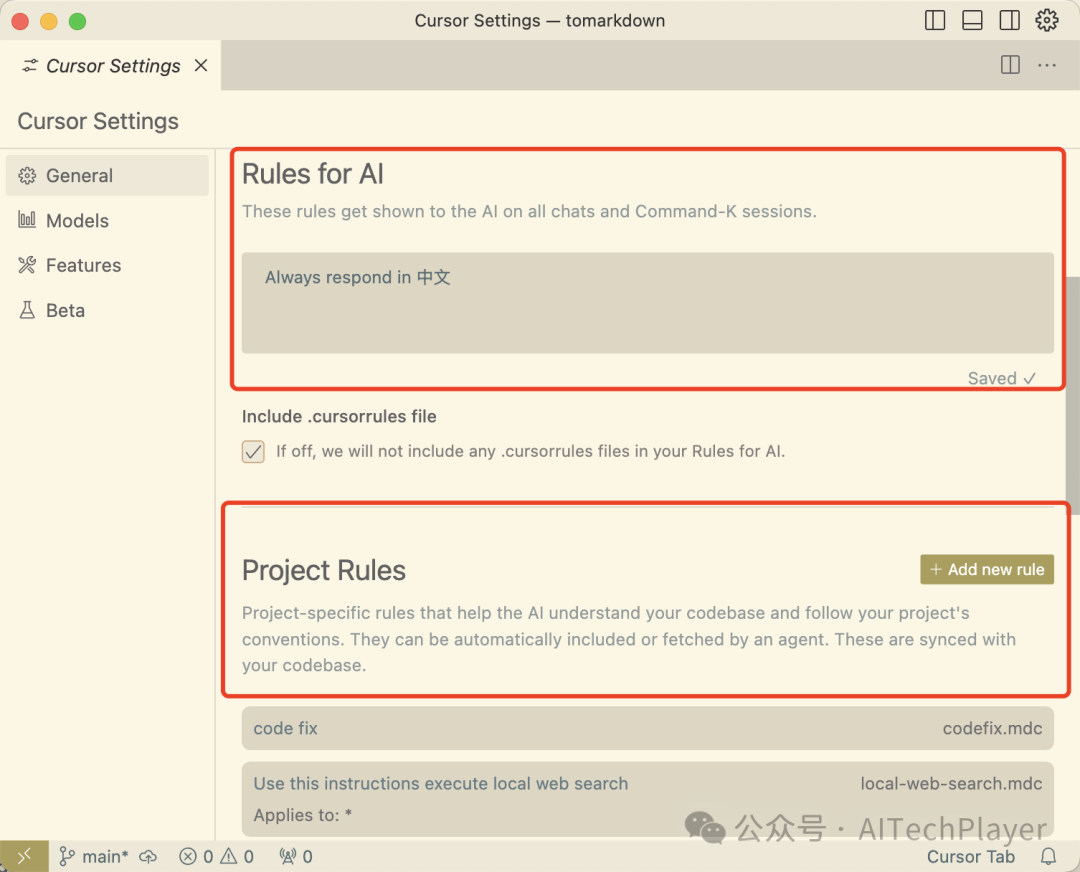The width and height of the screenshot is (1080, 872).
Task: Click the Features tools icon
Action: [x=27, y=264]
